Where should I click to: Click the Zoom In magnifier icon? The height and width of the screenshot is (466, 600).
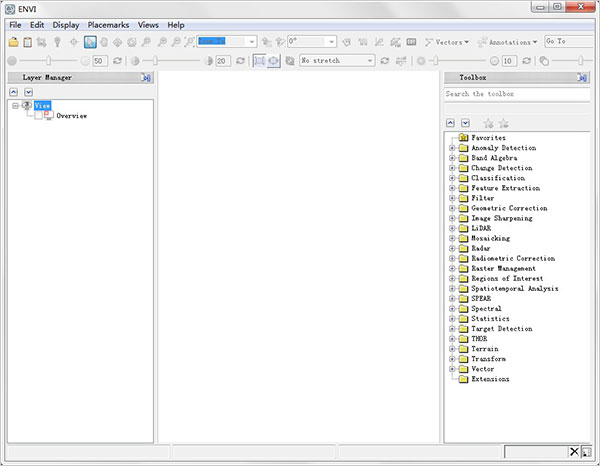pos(162,42)
